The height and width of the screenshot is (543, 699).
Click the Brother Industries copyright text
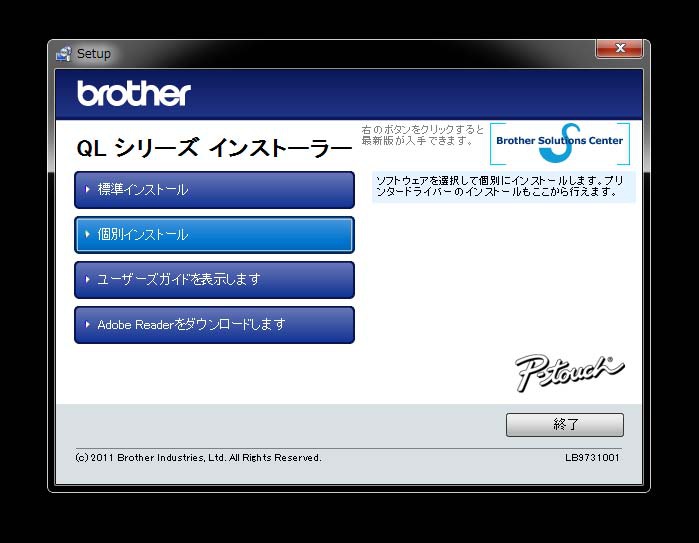point(198,458)
